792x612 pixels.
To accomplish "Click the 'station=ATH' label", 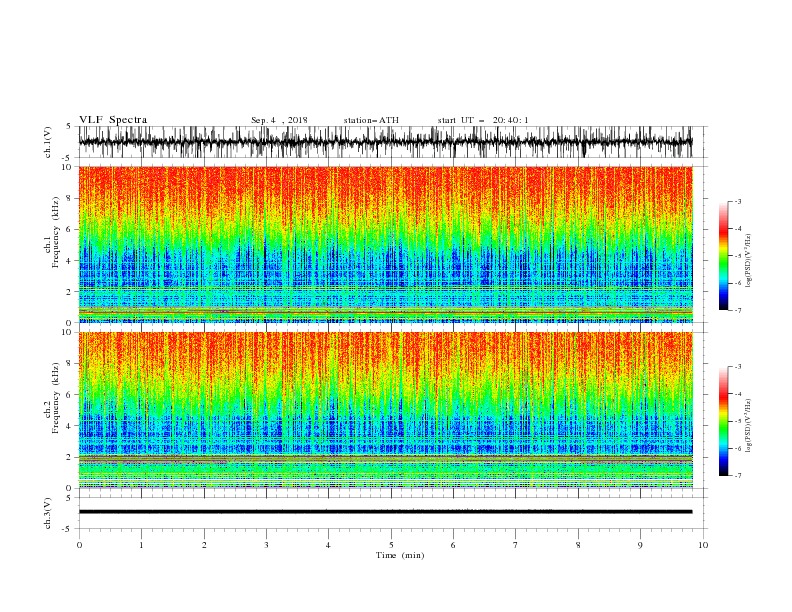I will pos(371,120).
